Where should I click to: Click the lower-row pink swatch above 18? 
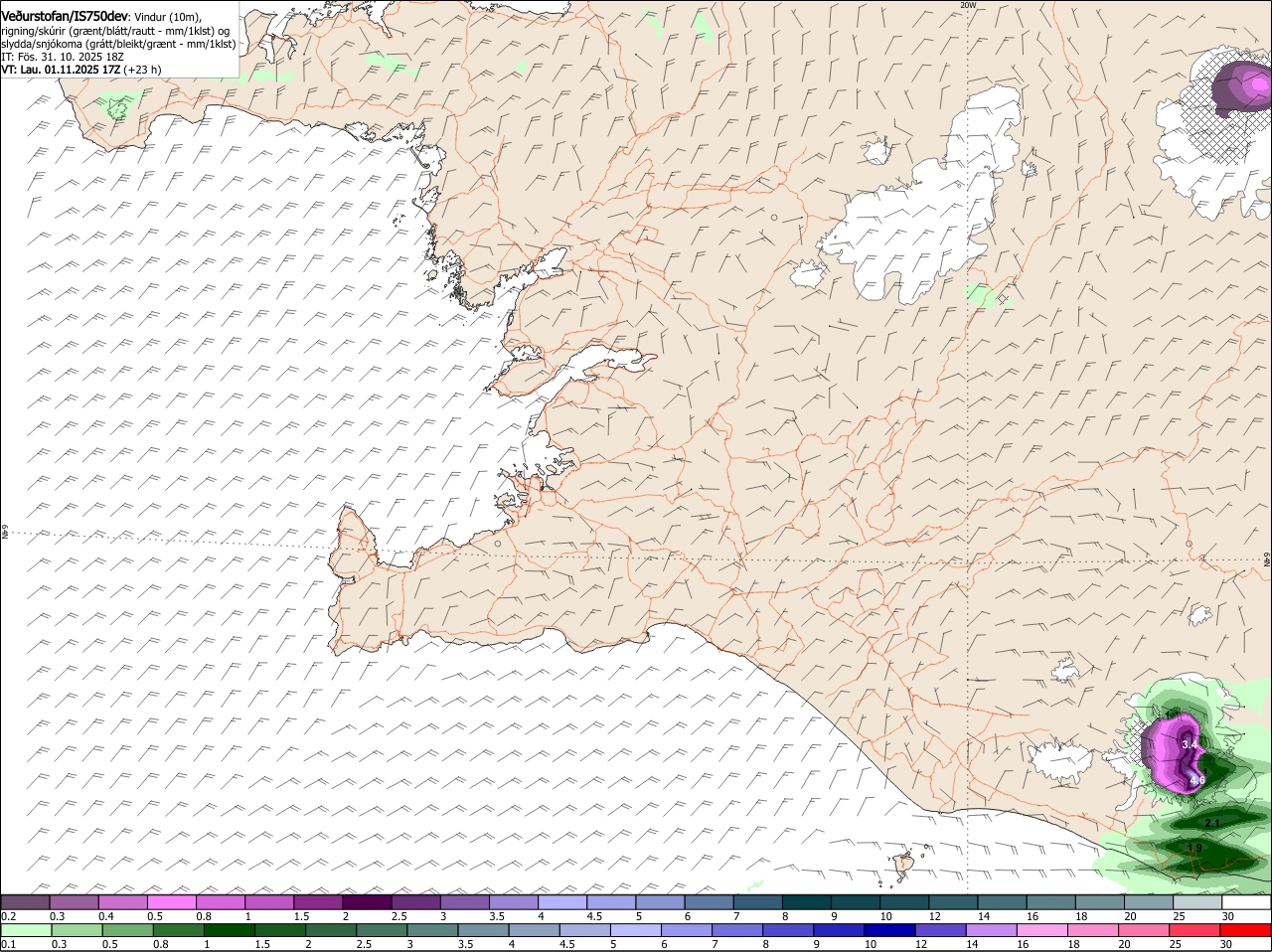coord(1094,930)
